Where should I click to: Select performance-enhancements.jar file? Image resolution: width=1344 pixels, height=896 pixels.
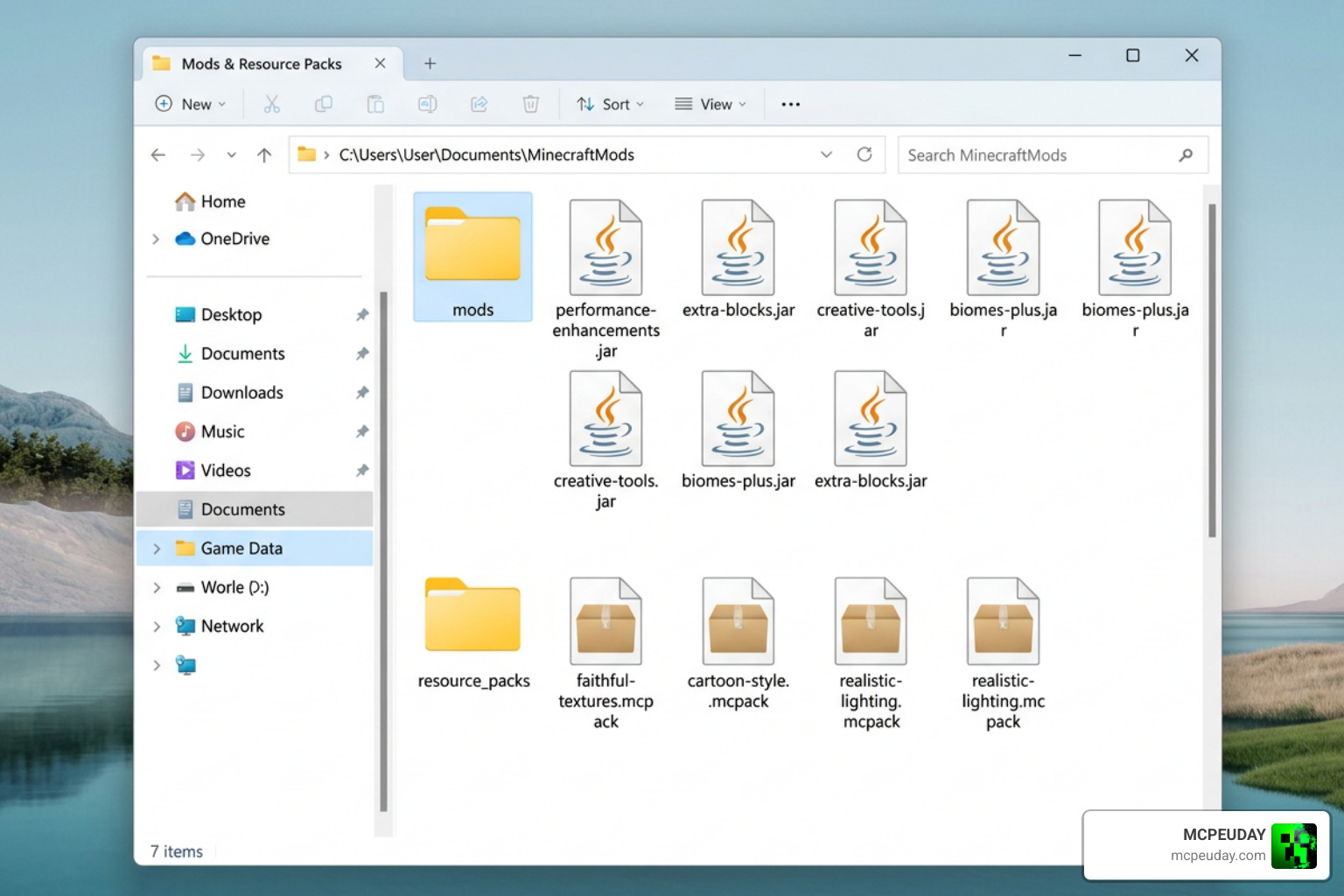point(605,279)
